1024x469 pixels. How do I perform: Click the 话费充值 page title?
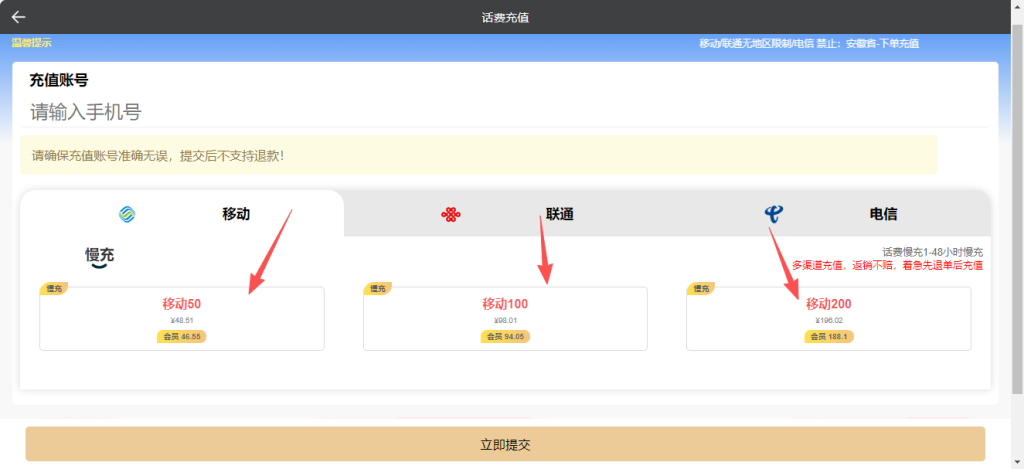pos(505,18)
